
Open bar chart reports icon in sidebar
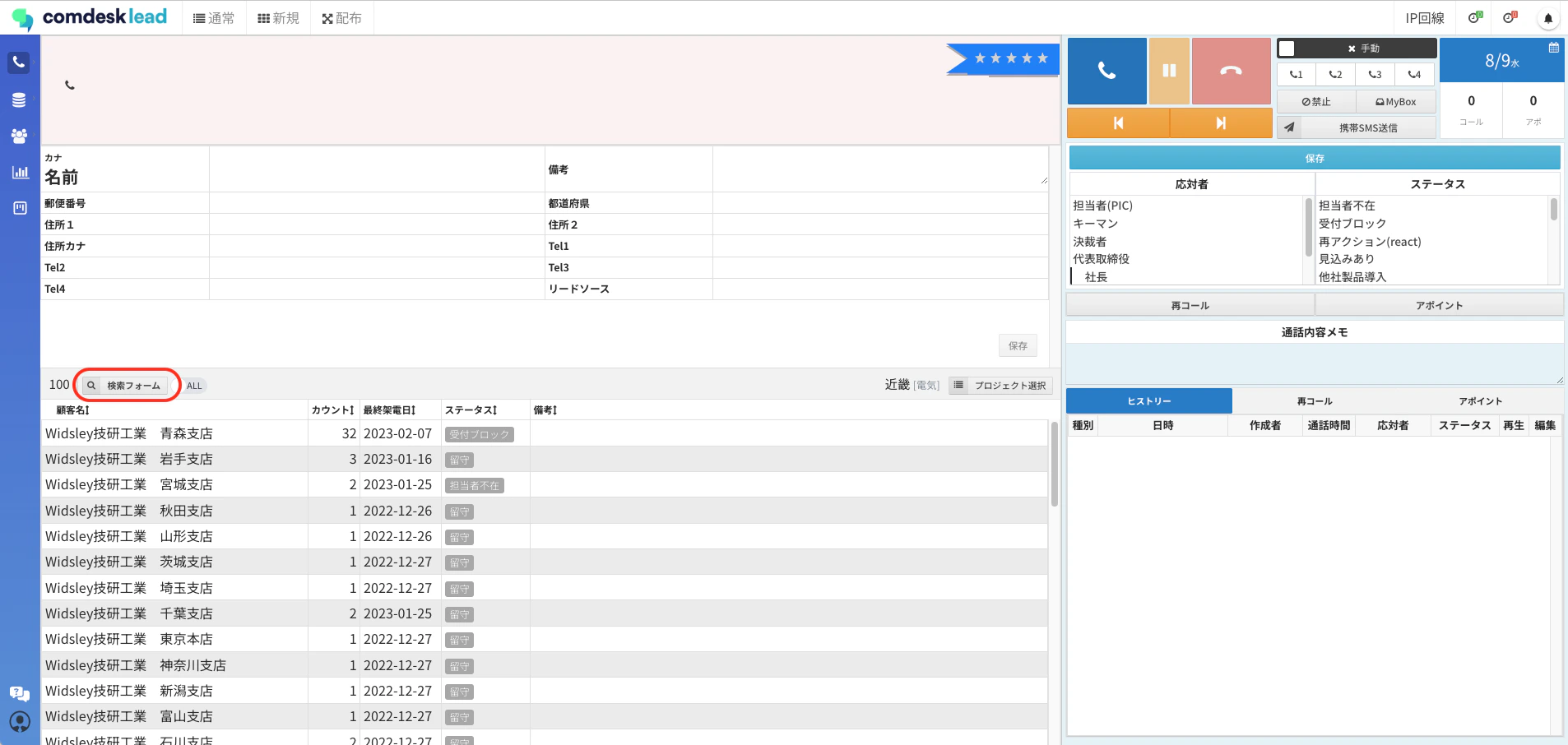click(x=20, y=172)
